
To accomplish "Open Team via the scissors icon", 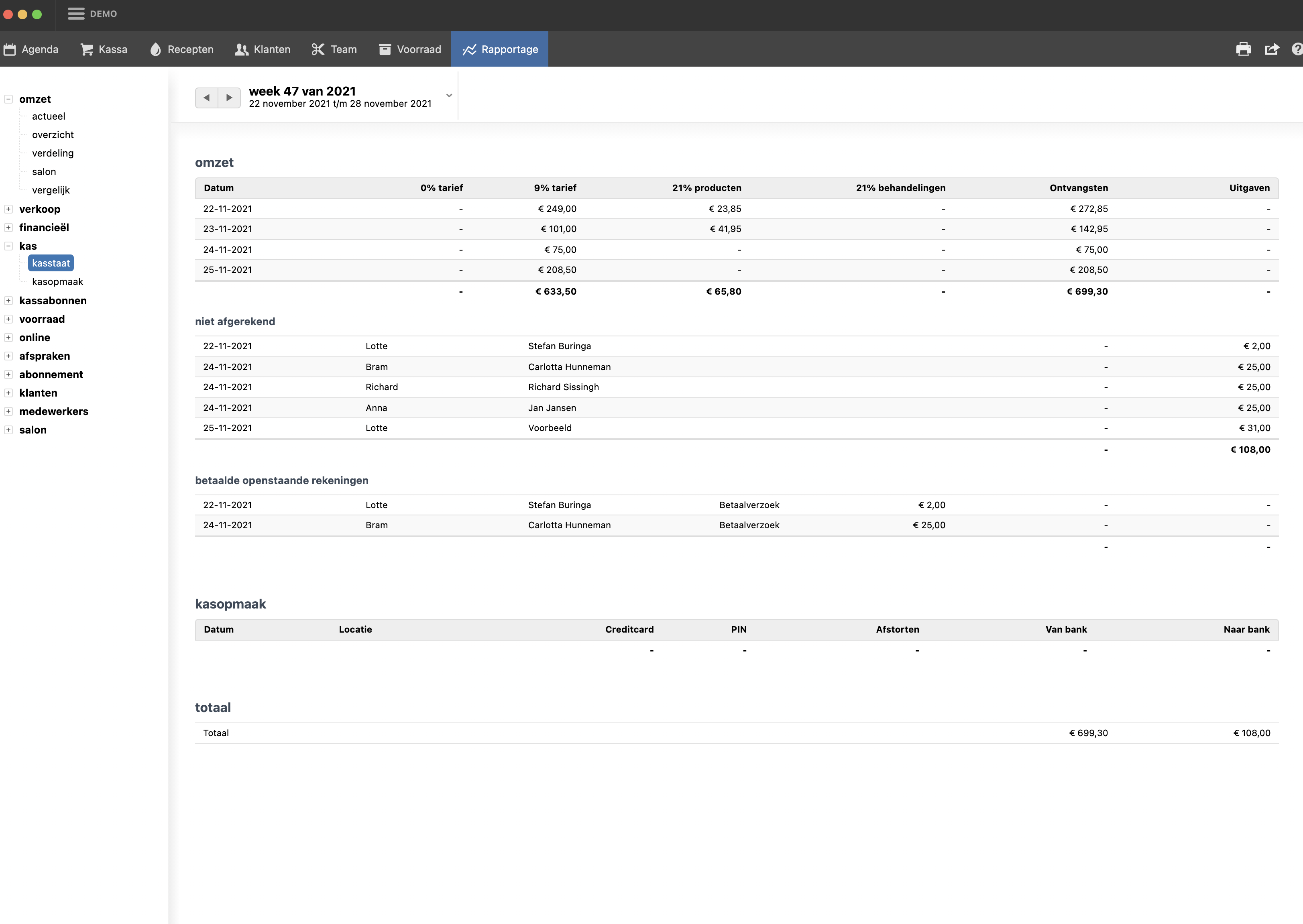I will [318, 49].
